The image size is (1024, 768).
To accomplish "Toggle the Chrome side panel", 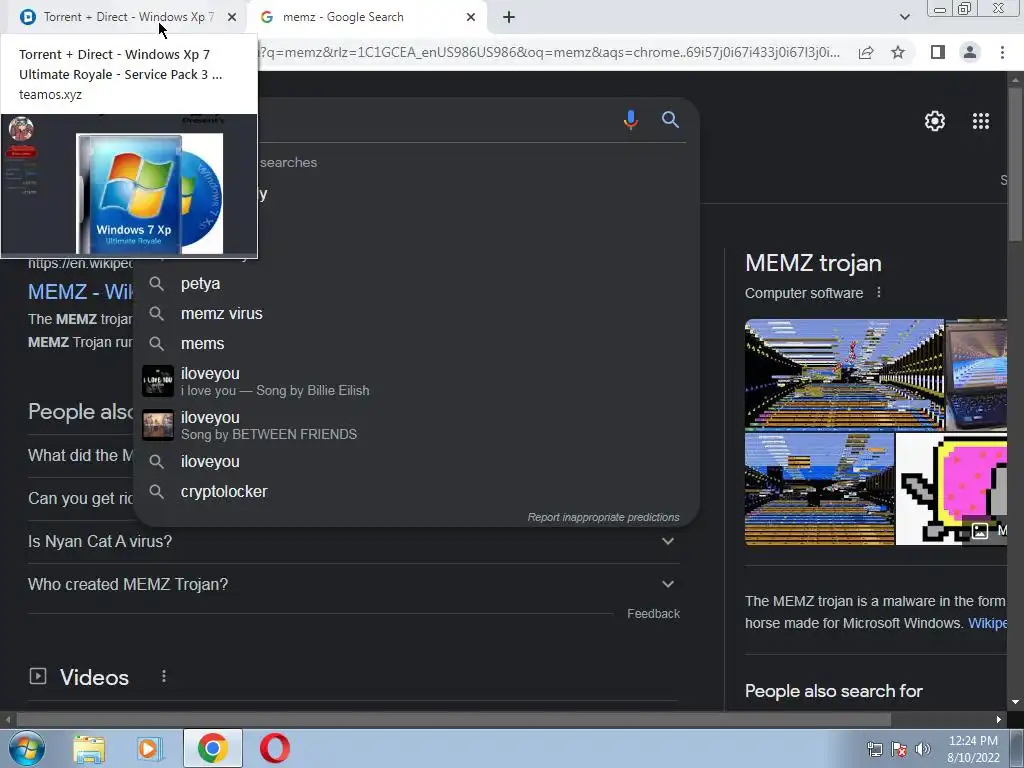I will 938,52.
